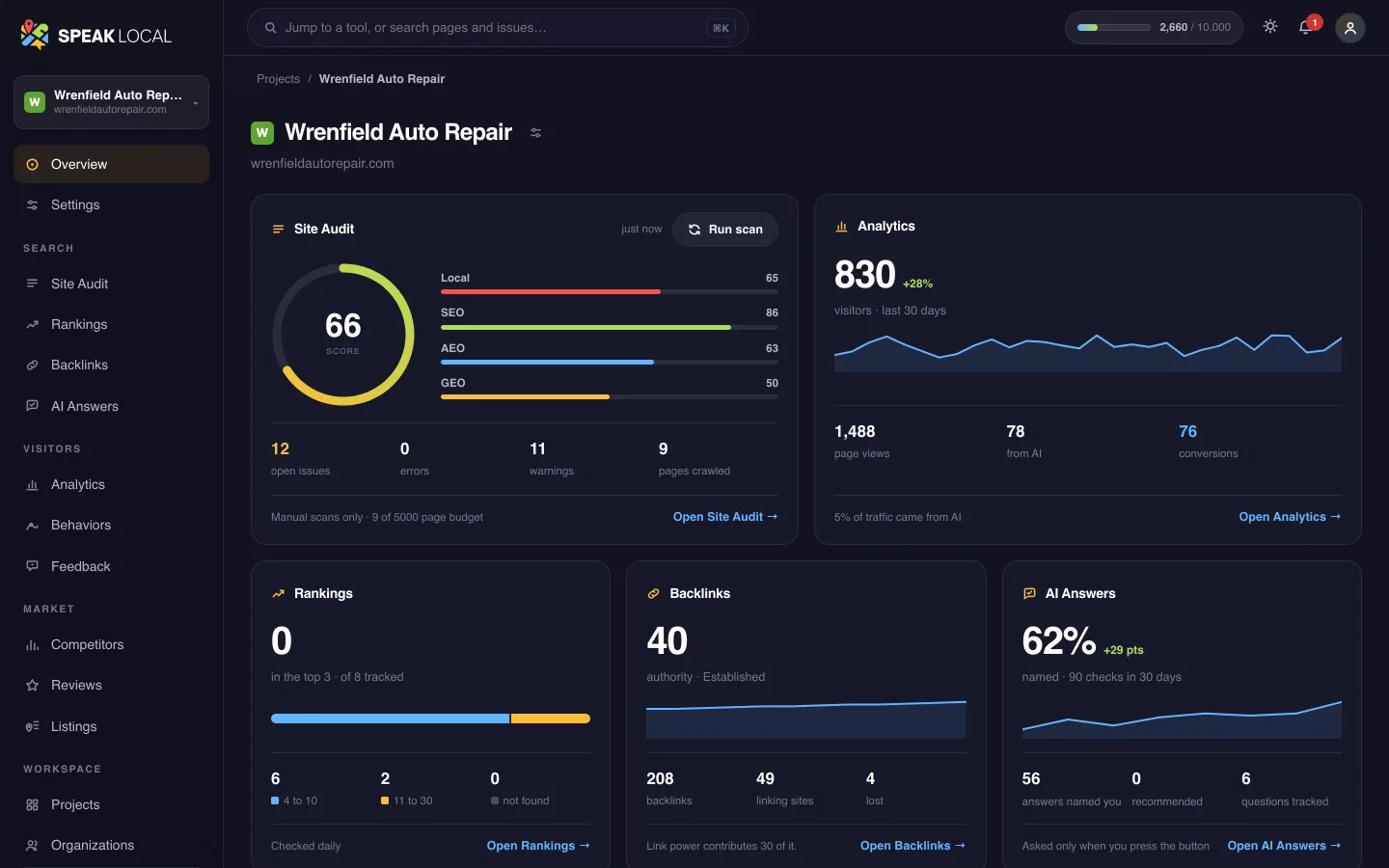Select Overview in the sidebar
Viewport: 1389px width, 868px height.
pyautogui.click(x=111, y=164)
